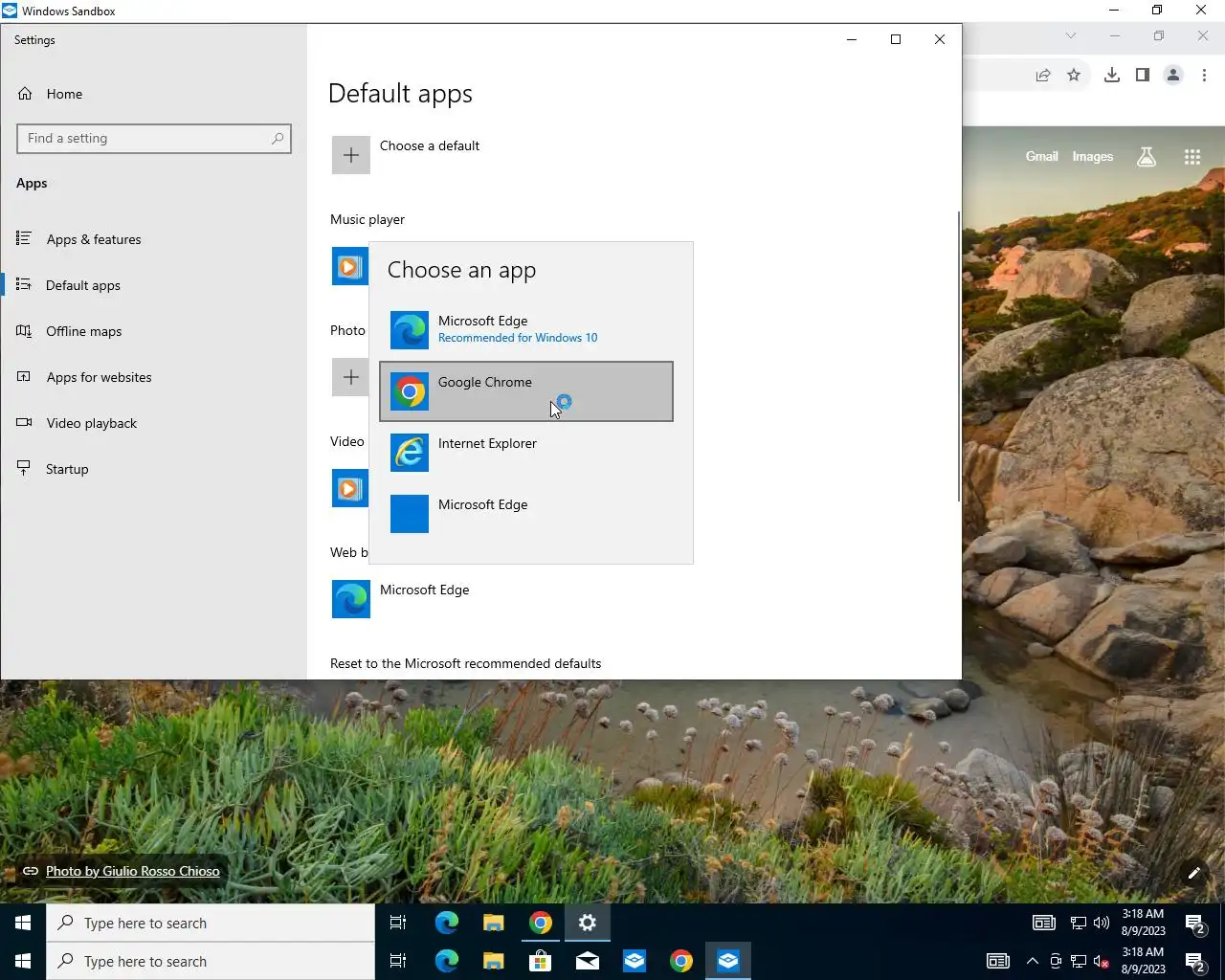Open Apps & features page
Screen dimensions: 1225x980
tap(153, 239)
